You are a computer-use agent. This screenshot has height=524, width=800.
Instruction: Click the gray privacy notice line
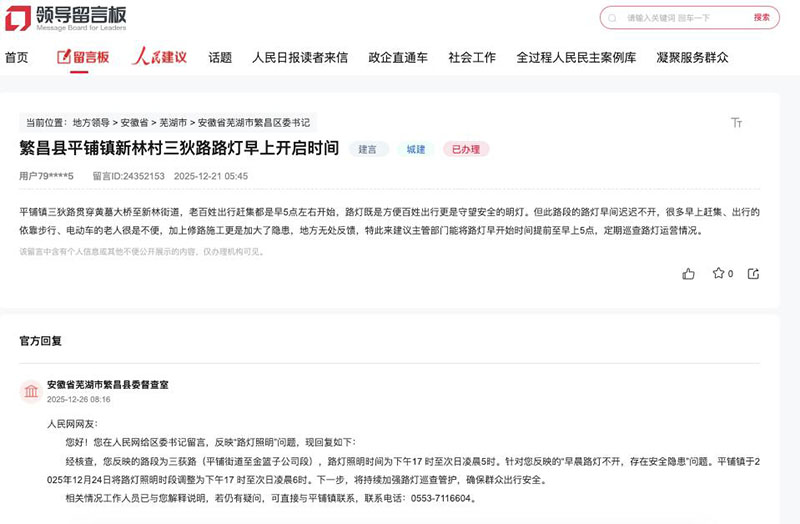142,252
